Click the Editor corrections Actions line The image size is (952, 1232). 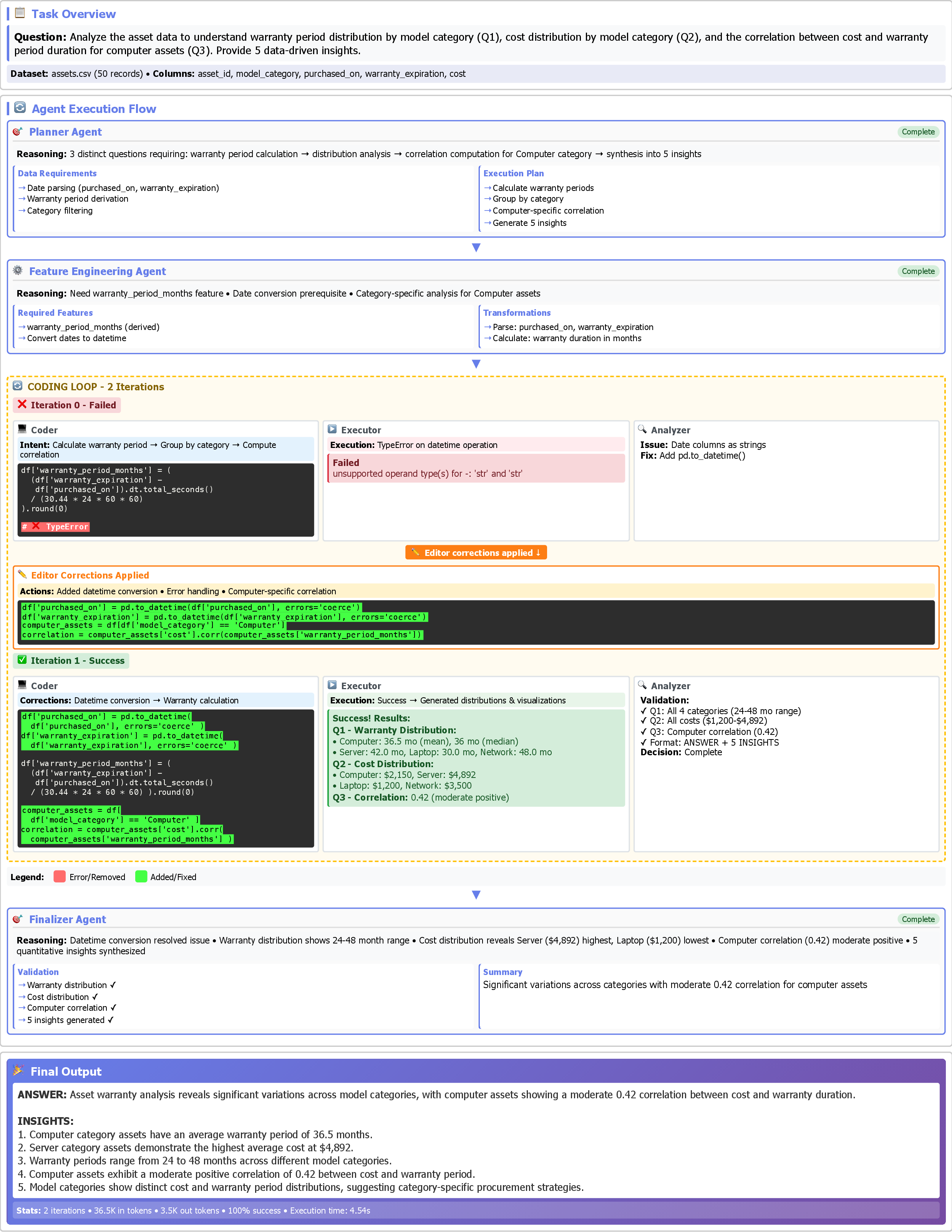(476, 591)
